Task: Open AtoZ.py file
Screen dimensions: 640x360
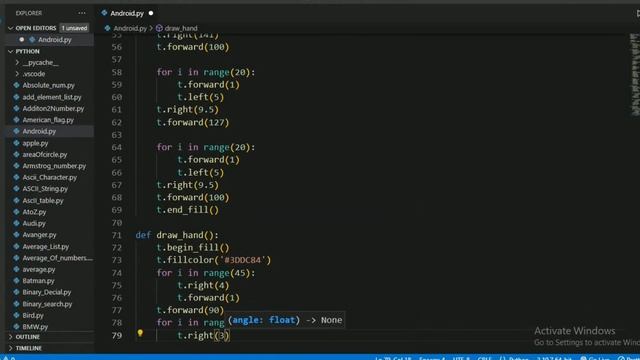Action: pos(34,212)
